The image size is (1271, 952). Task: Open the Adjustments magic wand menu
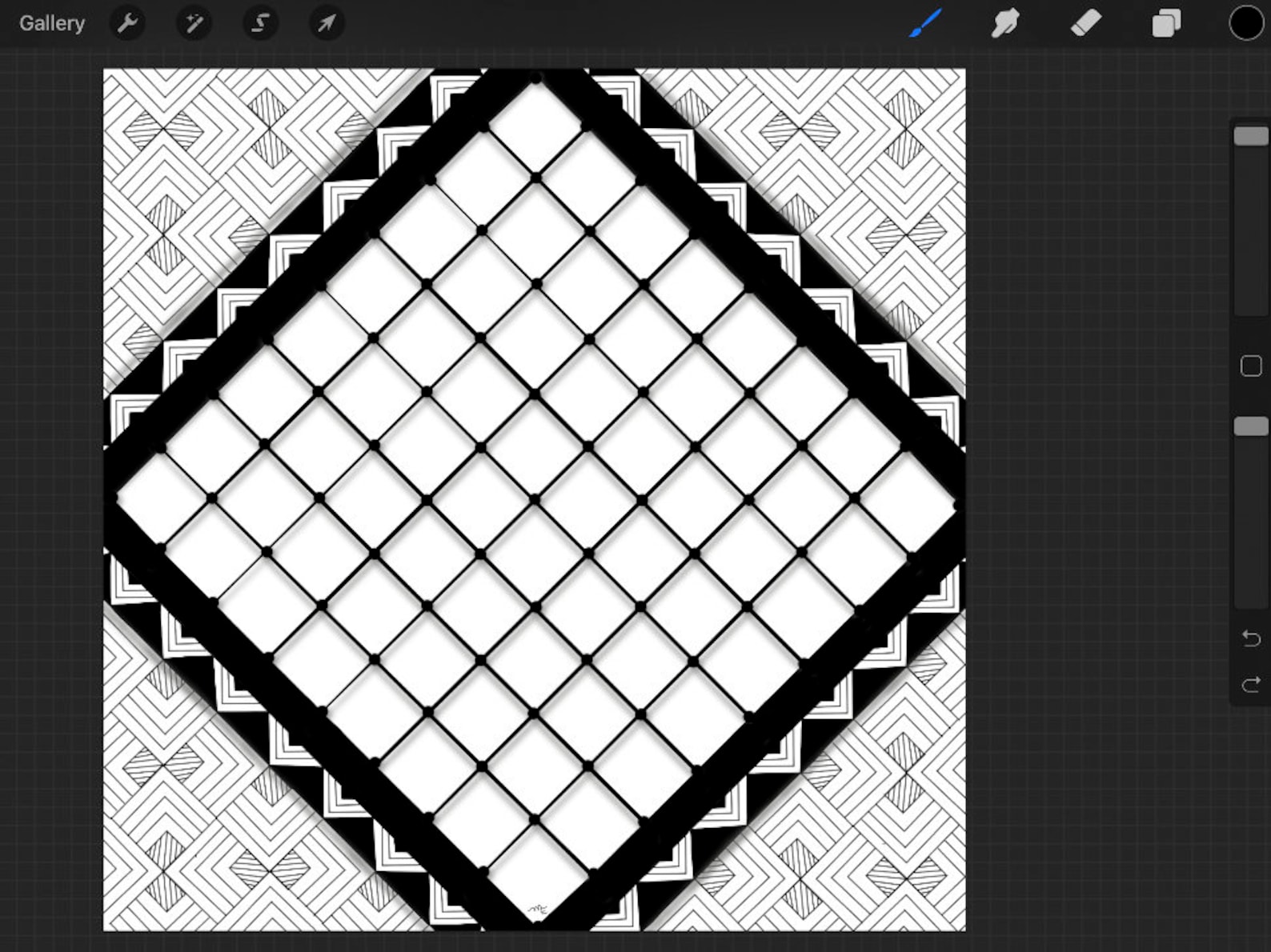[194, 23]
